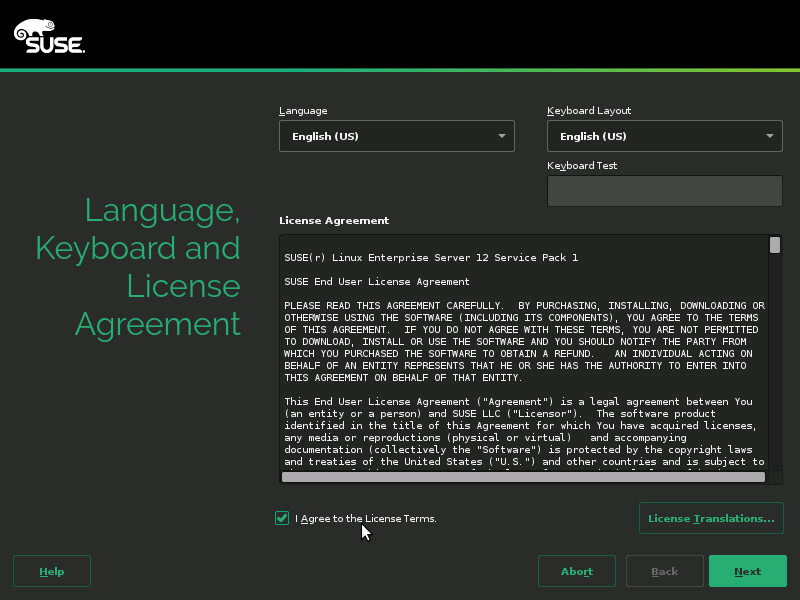800x600 pixels.
Task: Proceed with the Next button
Action: [x=747, y=571]
